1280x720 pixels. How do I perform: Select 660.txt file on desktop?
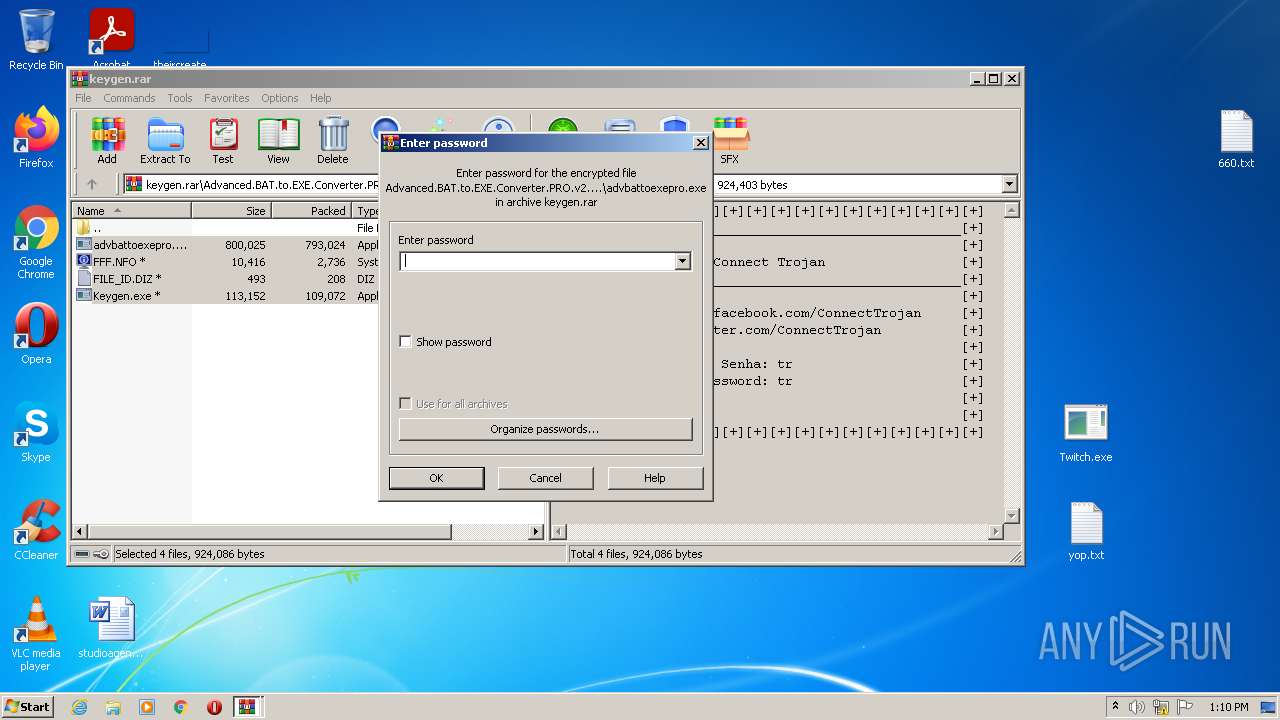pos(1236,139)
